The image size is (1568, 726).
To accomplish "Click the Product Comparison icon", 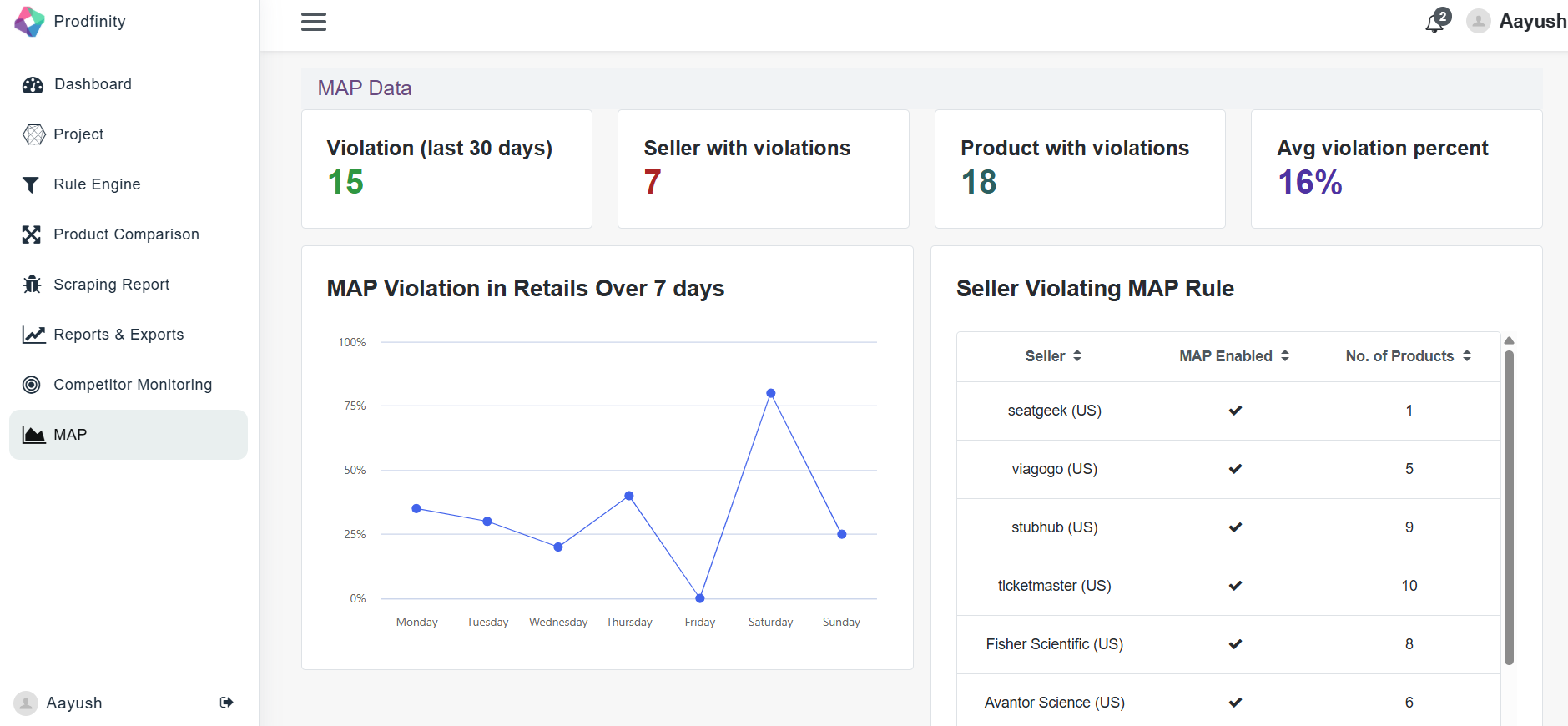I will pyautogui.click(x=32, y=234).
